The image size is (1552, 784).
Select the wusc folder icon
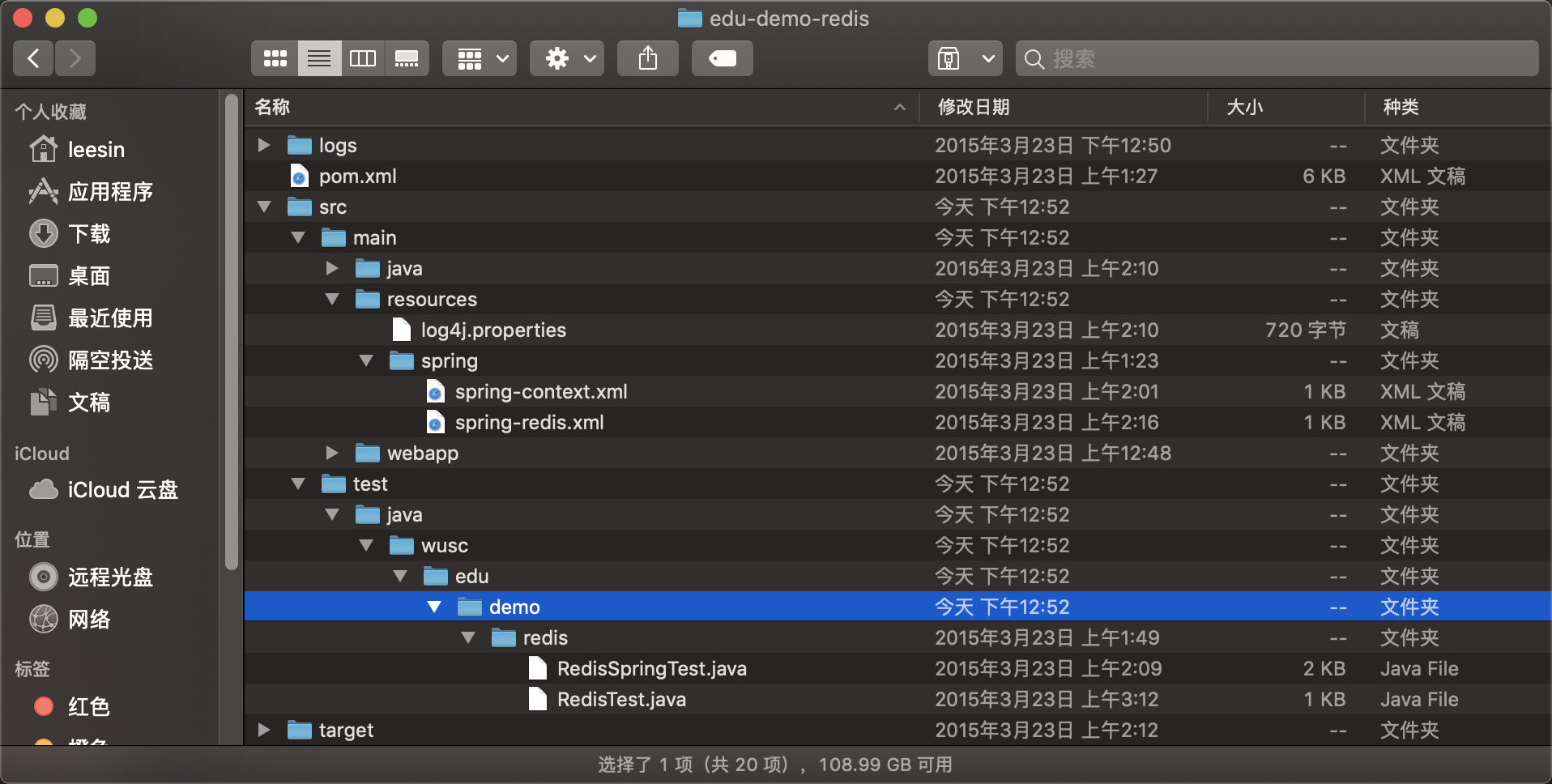[402, 546]
